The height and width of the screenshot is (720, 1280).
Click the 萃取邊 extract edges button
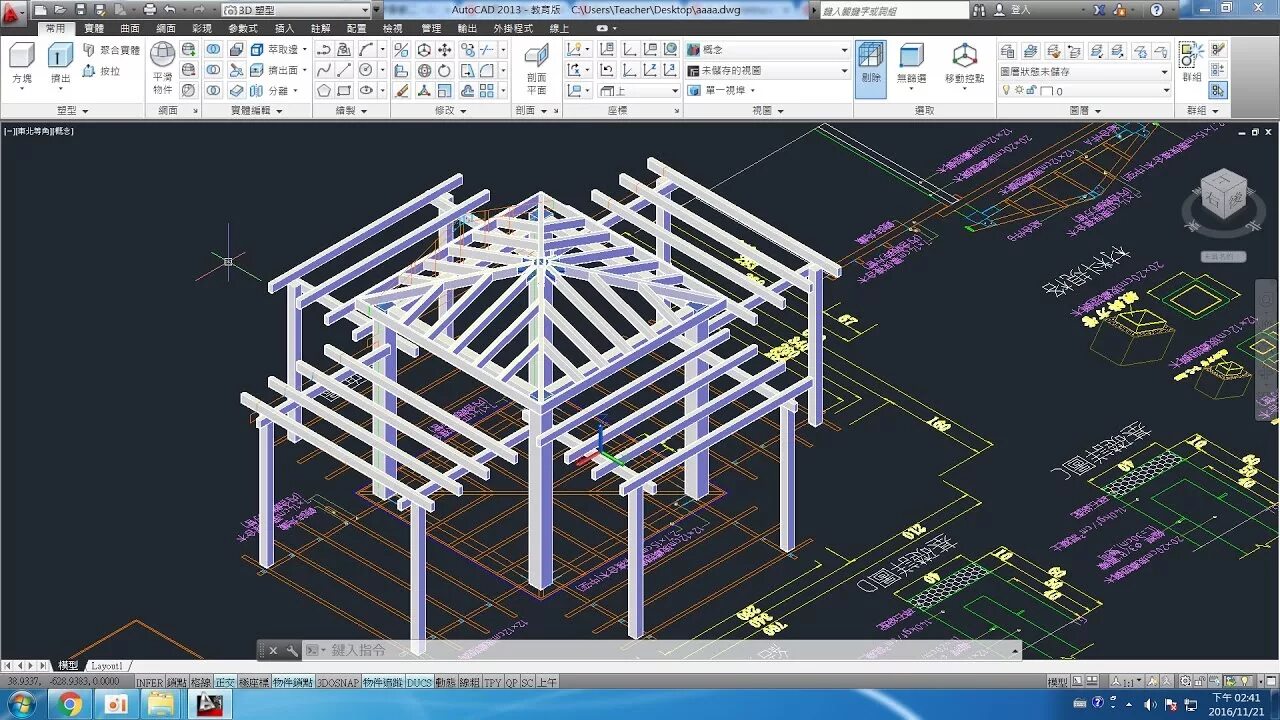tap(280, 50)
